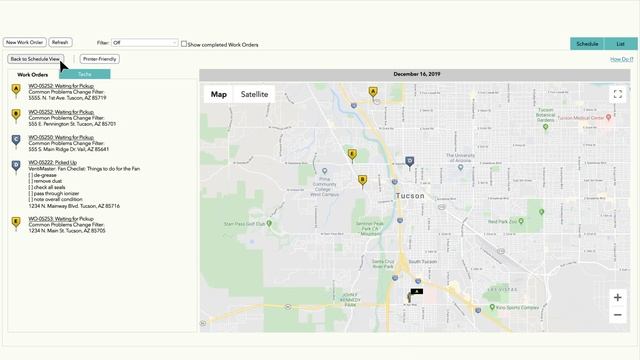
Task: Select yellow map marker E on map
Action: click(352, 155)
